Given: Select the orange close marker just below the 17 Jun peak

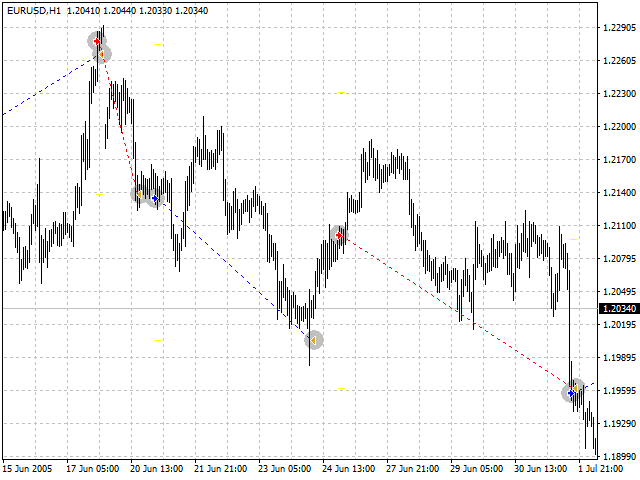Looking at the screenshot, I should [101, 54].
